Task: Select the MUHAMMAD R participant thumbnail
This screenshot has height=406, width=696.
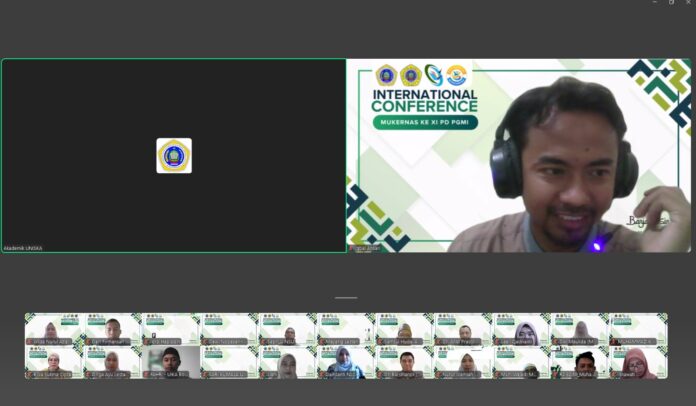Action: (638, 329)
